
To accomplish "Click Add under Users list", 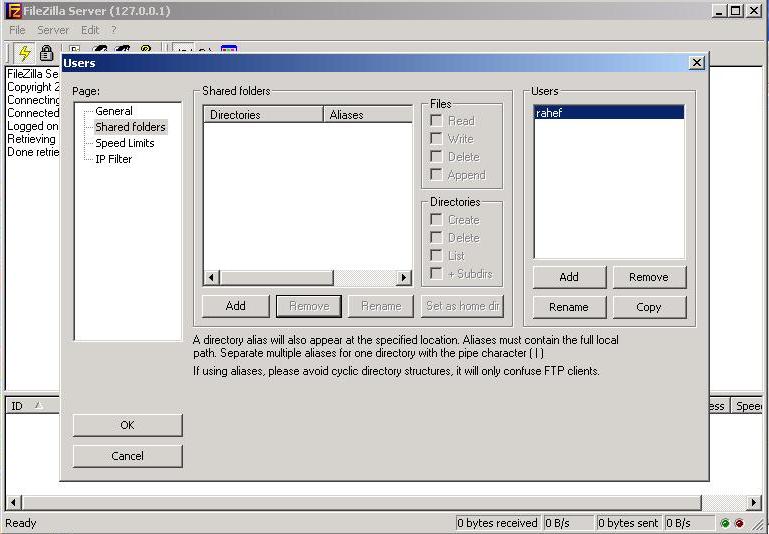I will pyautogui.click(x=569, y=277).
